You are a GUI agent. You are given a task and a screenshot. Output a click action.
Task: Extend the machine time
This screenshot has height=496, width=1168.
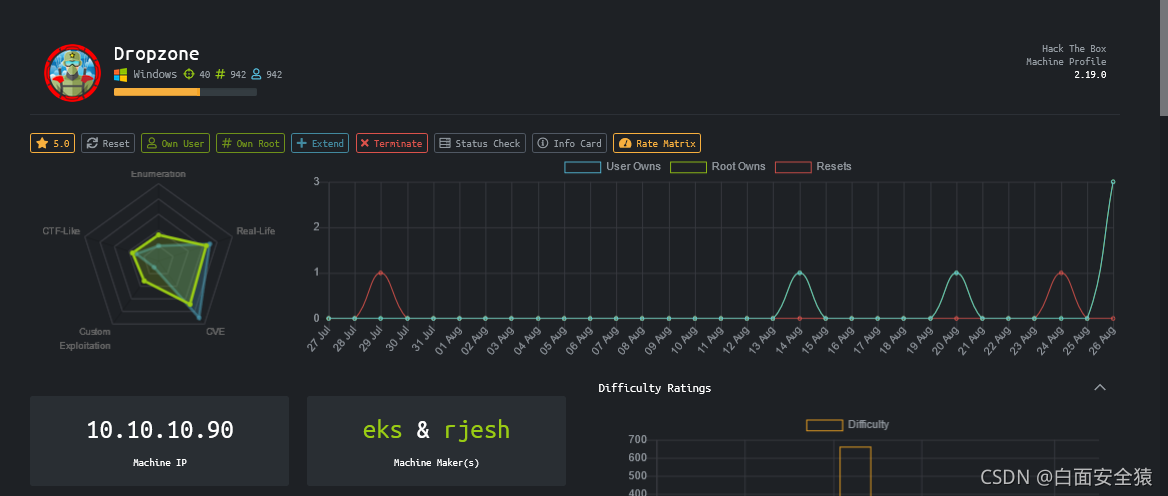point(320,143)
